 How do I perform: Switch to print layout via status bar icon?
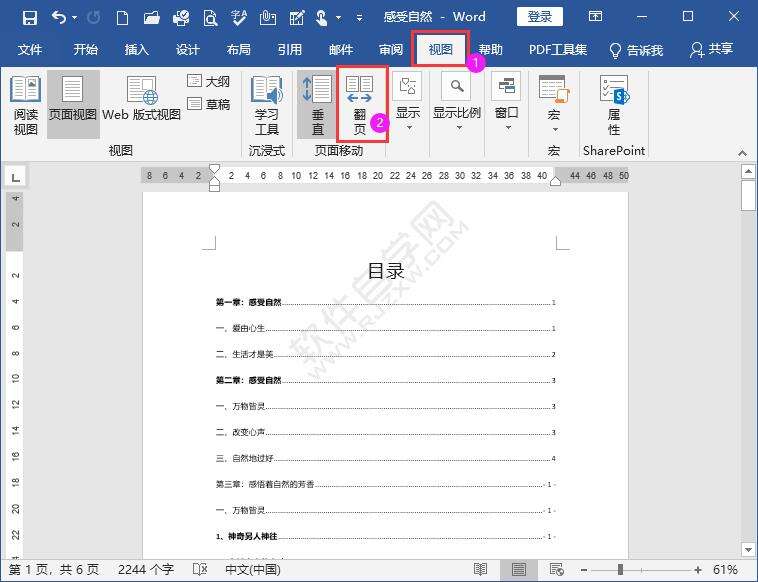pyautogui.click(x=519, y=570)
